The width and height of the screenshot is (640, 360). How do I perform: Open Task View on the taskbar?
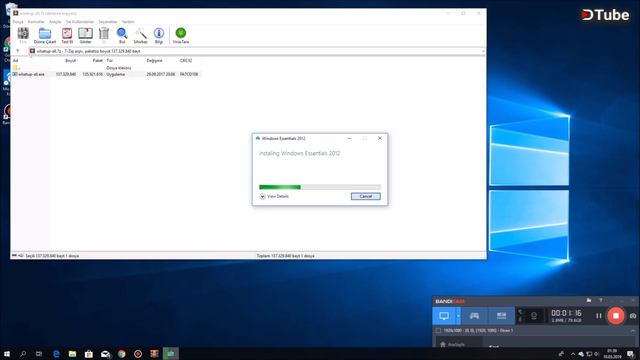(39, 354)
